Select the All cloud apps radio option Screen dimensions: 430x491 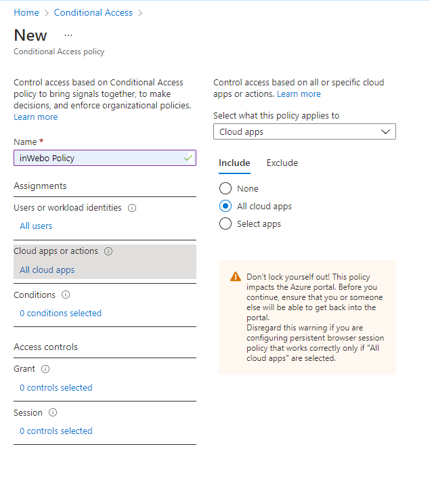(x=225, y=206)
